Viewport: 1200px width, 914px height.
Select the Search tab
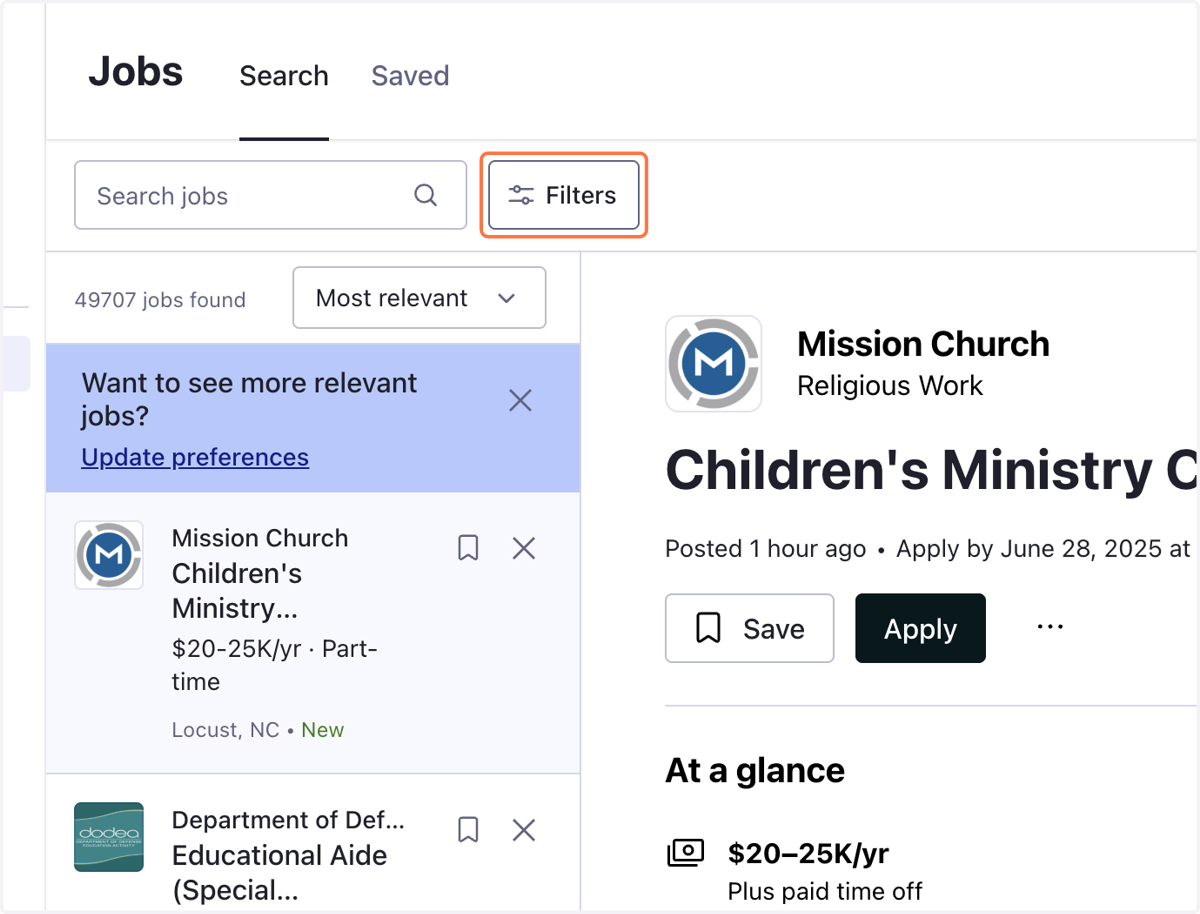tap(284, 76)
